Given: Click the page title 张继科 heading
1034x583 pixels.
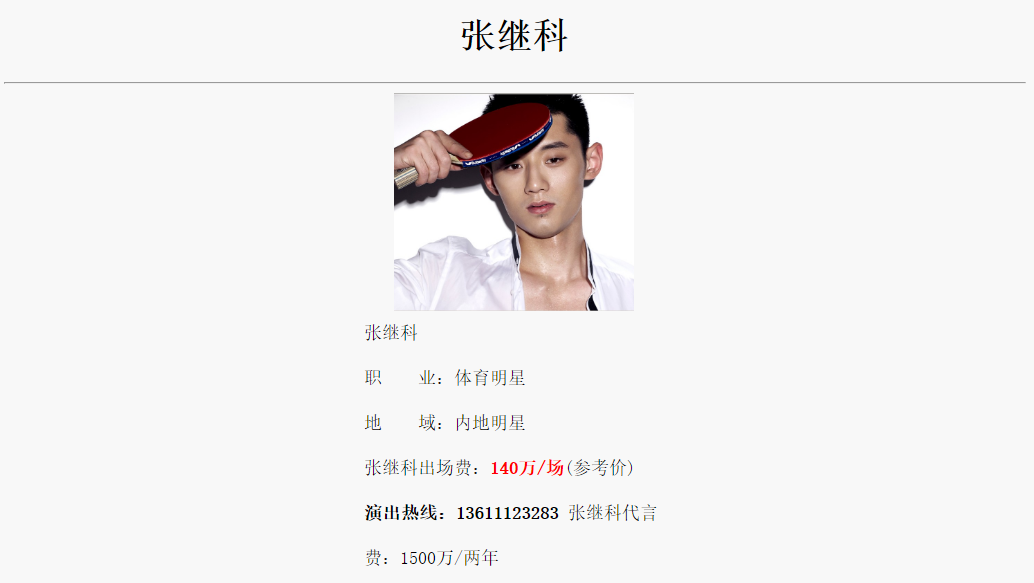Looking at the screenshot, I should (514, 36).
